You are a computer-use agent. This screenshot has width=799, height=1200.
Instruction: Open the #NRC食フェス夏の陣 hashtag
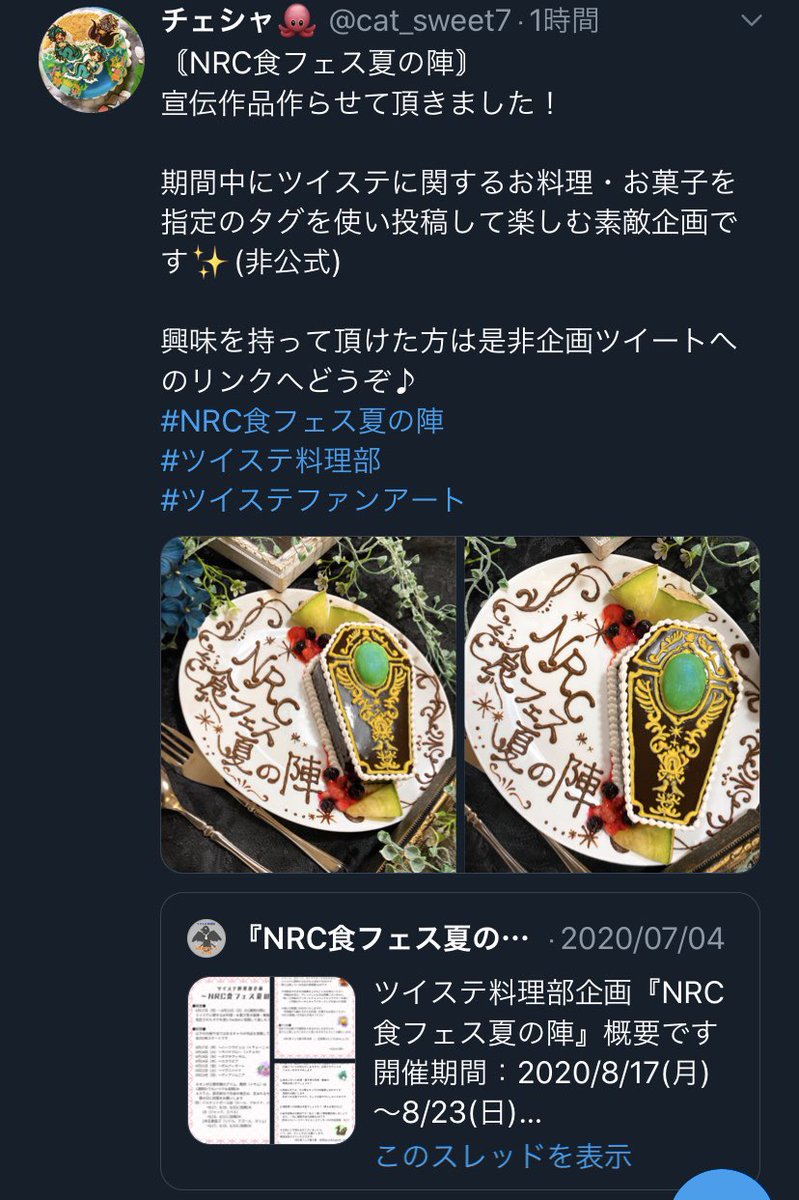point(303,420)
